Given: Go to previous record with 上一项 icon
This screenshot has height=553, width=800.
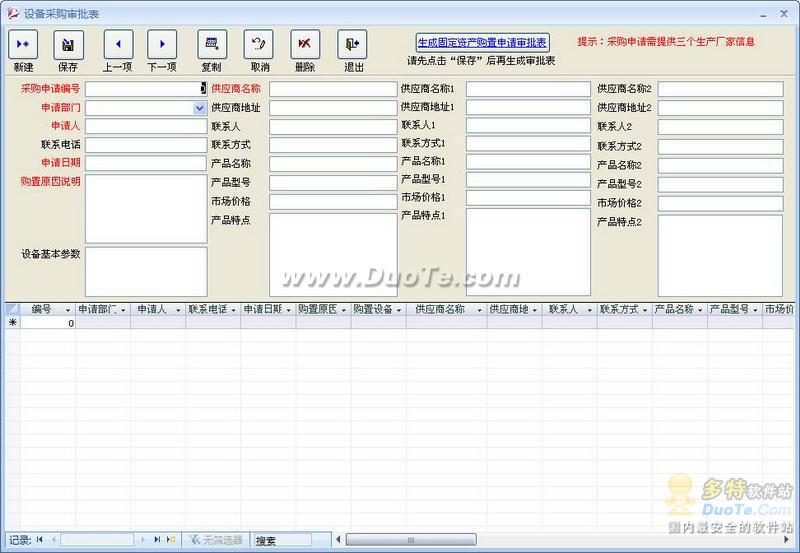Looking at the screenshot, I should point(118,44).
